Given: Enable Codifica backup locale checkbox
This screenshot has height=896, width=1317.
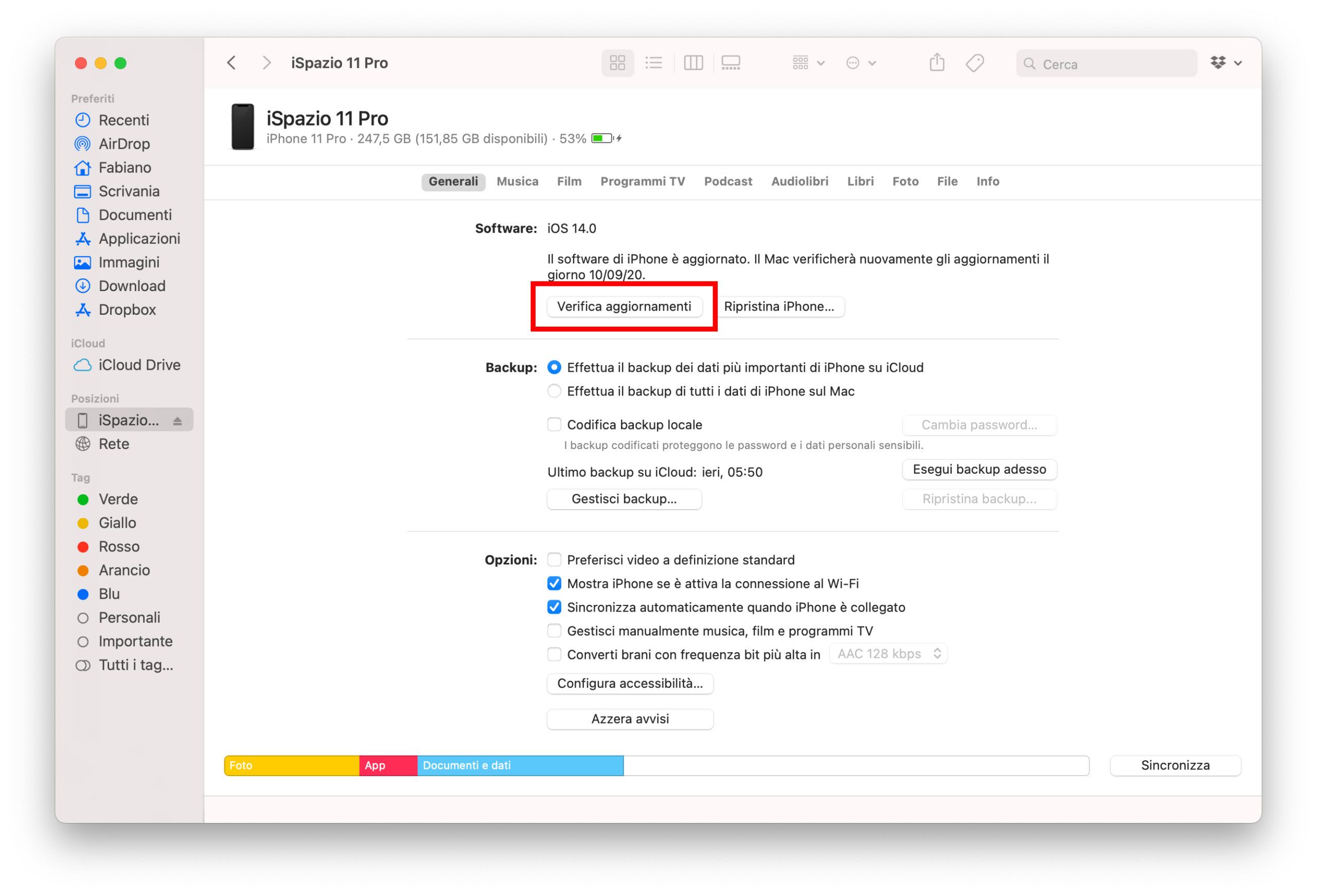Looking at the screenshot, I should [554, 424].
